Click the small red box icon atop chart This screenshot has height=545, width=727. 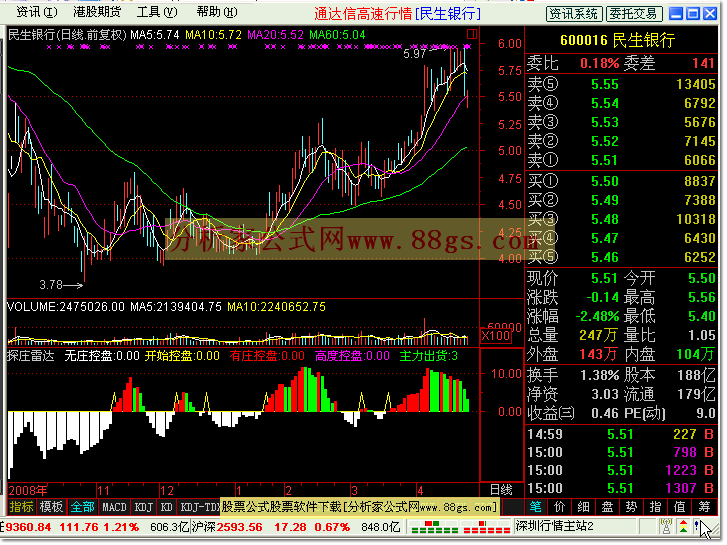(472, 34)
